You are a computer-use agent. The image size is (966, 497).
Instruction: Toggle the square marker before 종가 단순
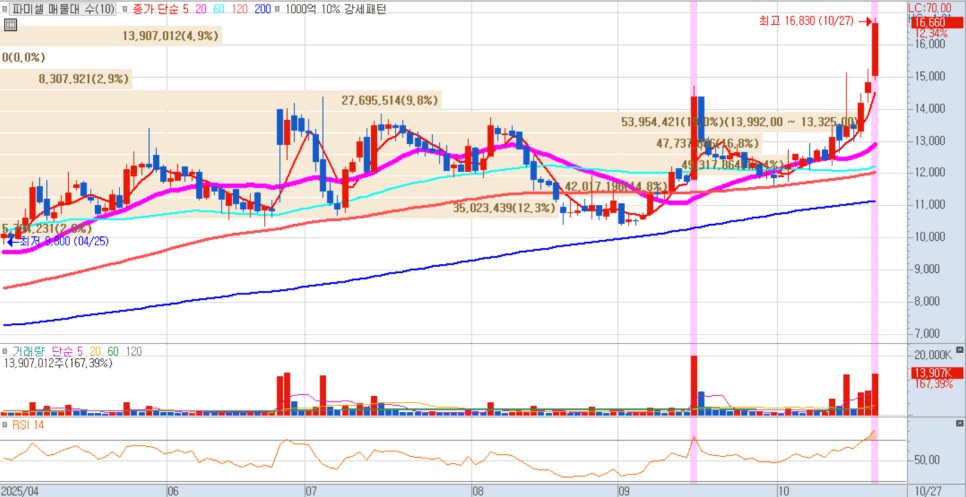pos(125,9)
